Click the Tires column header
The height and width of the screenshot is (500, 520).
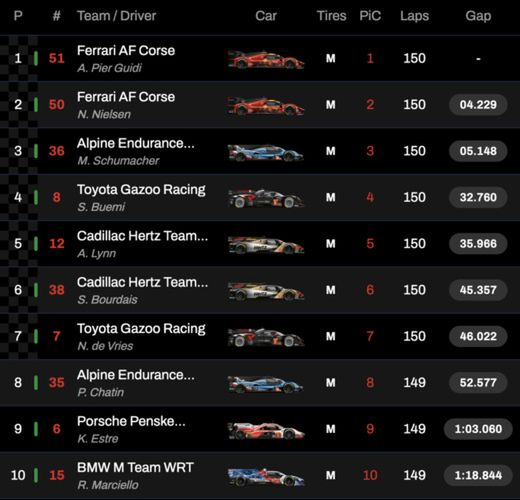331,16
